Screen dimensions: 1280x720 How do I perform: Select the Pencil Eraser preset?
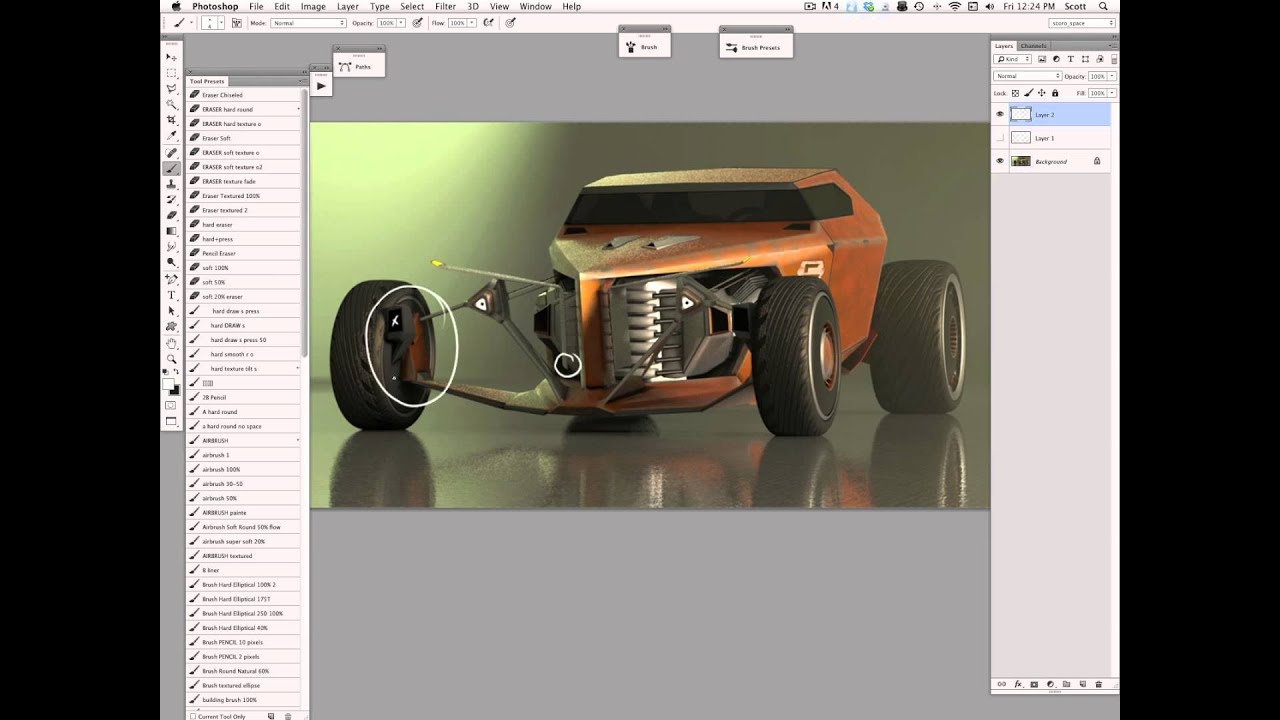pos(245,253)
